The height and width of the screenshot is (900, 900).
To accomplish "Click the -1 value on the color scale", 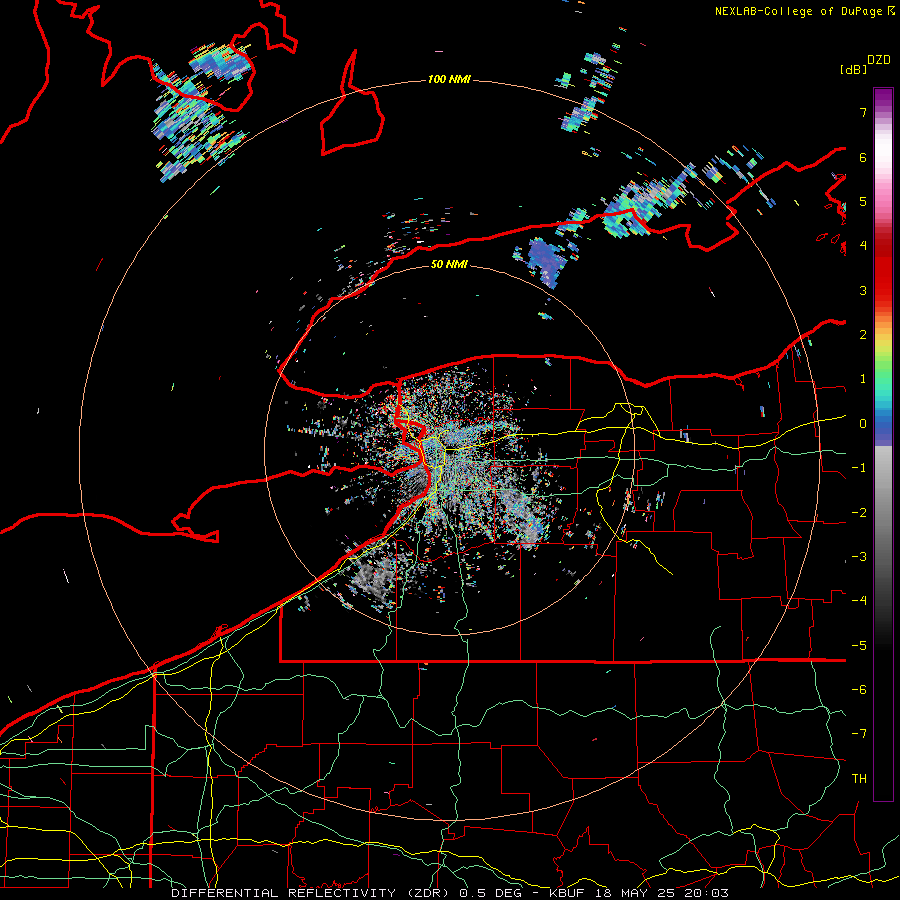I will [x=859, y=468].
